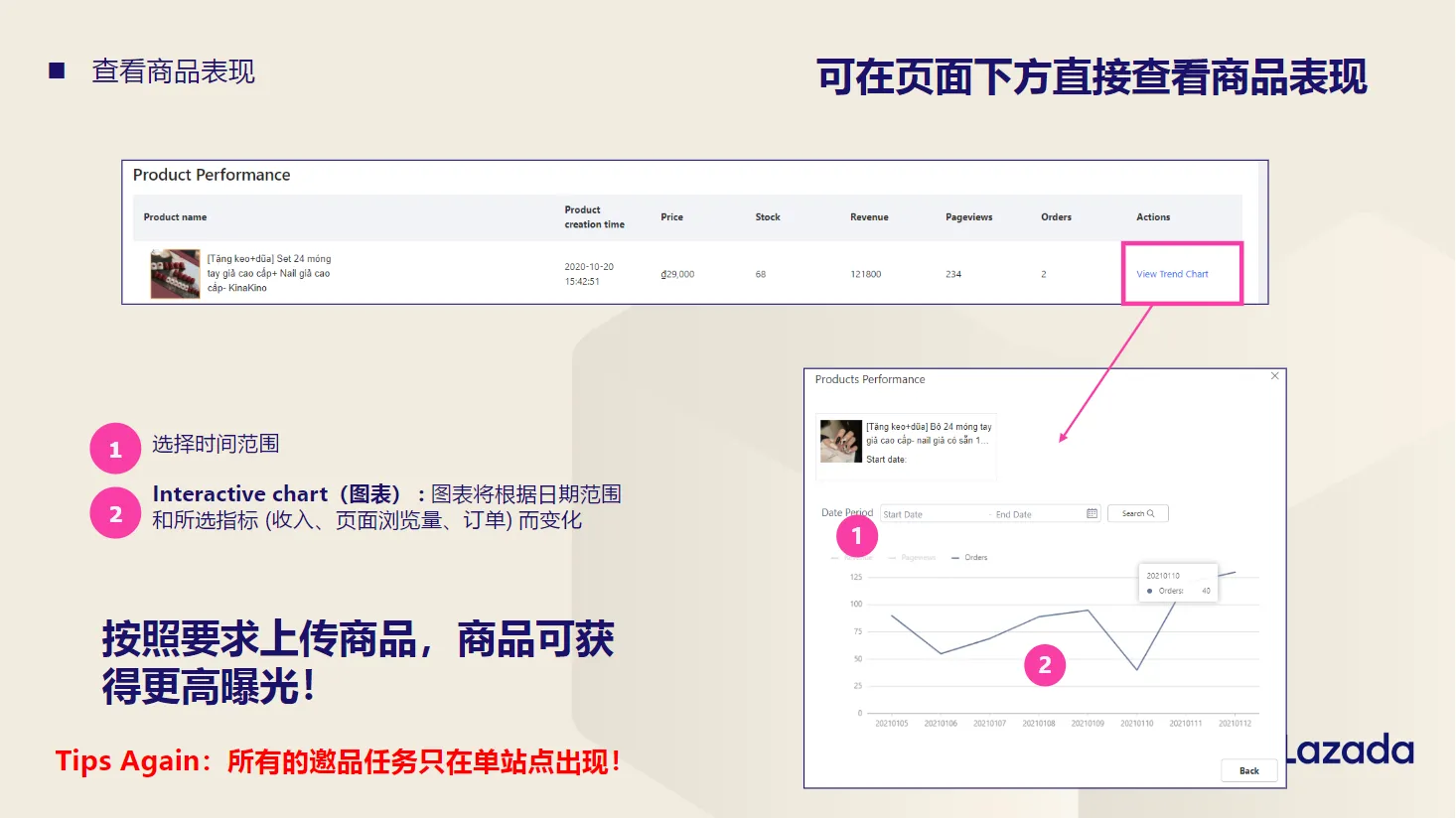Click the Orders dot marker in the tooltip

[1149, 591]
